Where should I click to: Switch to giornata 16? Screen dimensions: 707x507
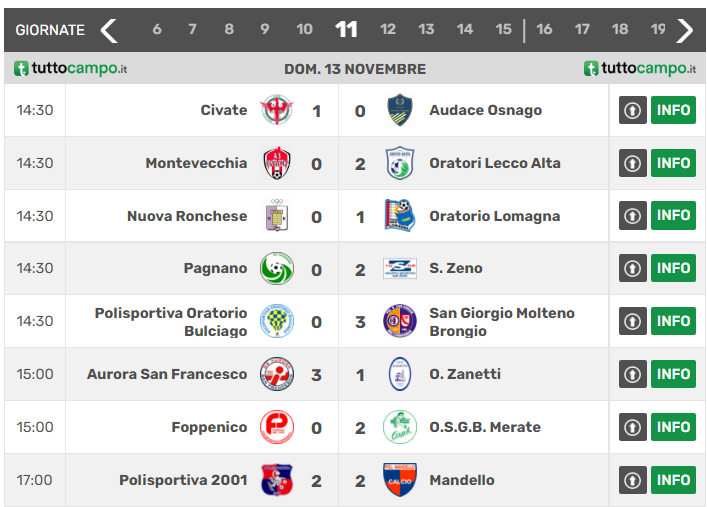544,30
